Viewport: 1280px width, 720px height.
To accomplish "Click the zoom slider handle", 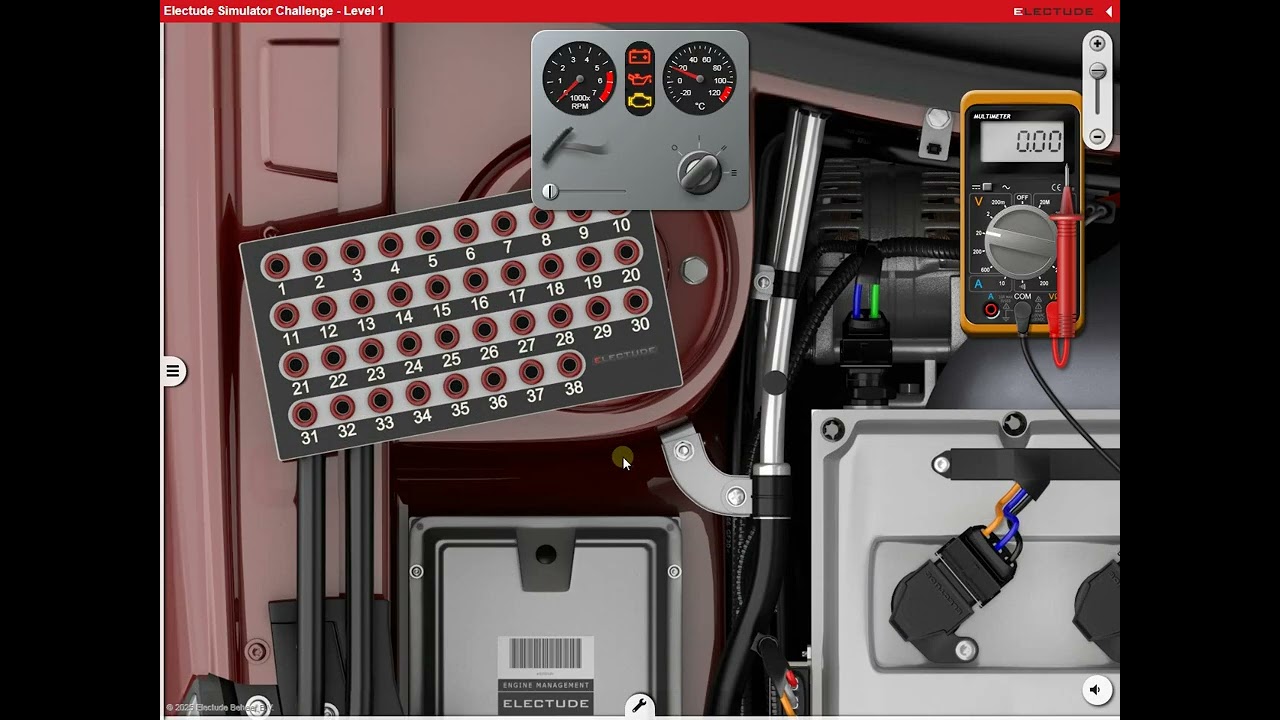I will (x=1097, y=71).
